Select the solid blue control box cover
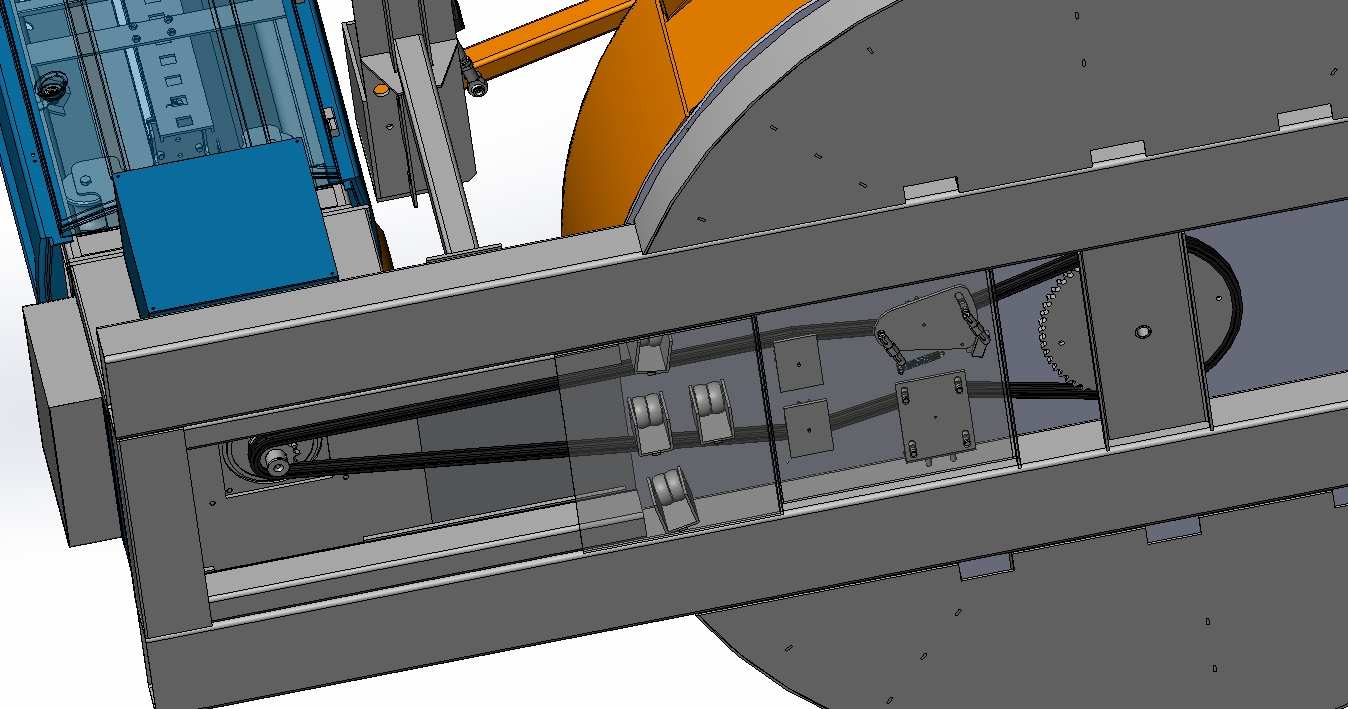1348x709 pixels. coord(228,226)
